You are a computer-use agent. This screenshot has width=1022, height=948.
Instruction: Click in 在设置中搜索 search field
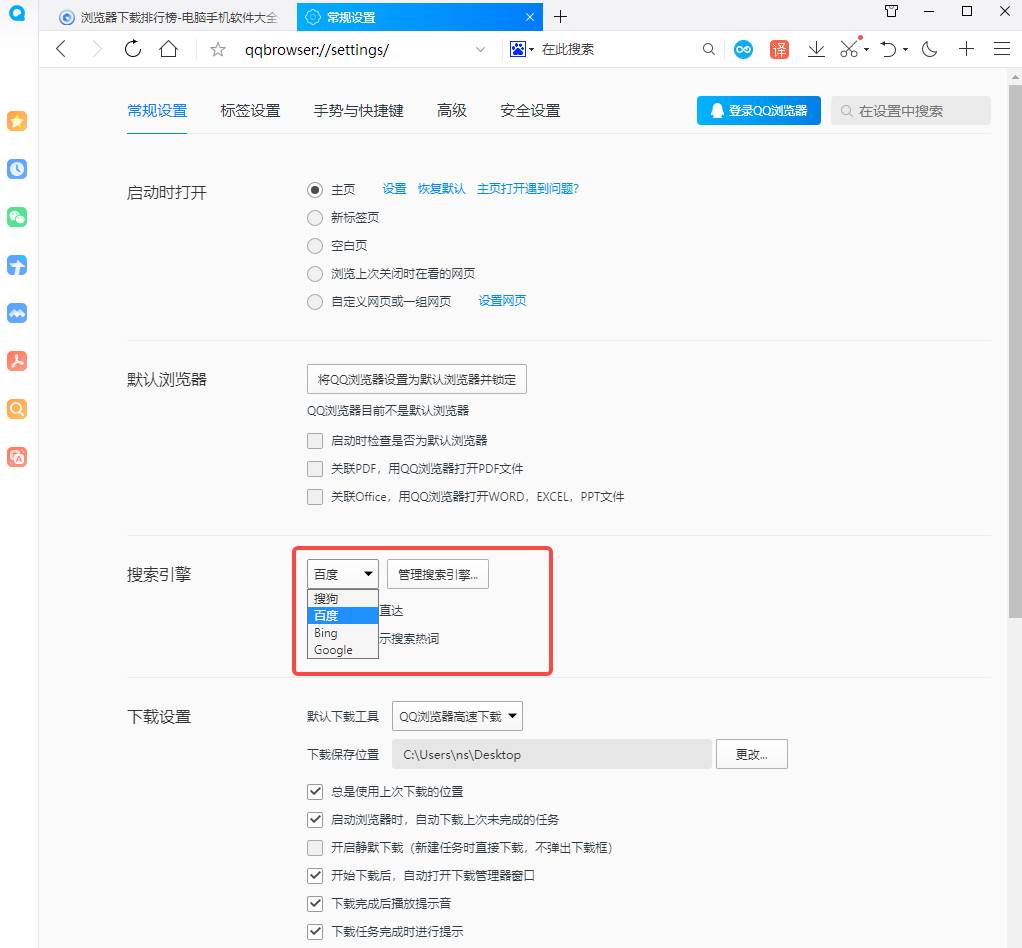[911, 111]
